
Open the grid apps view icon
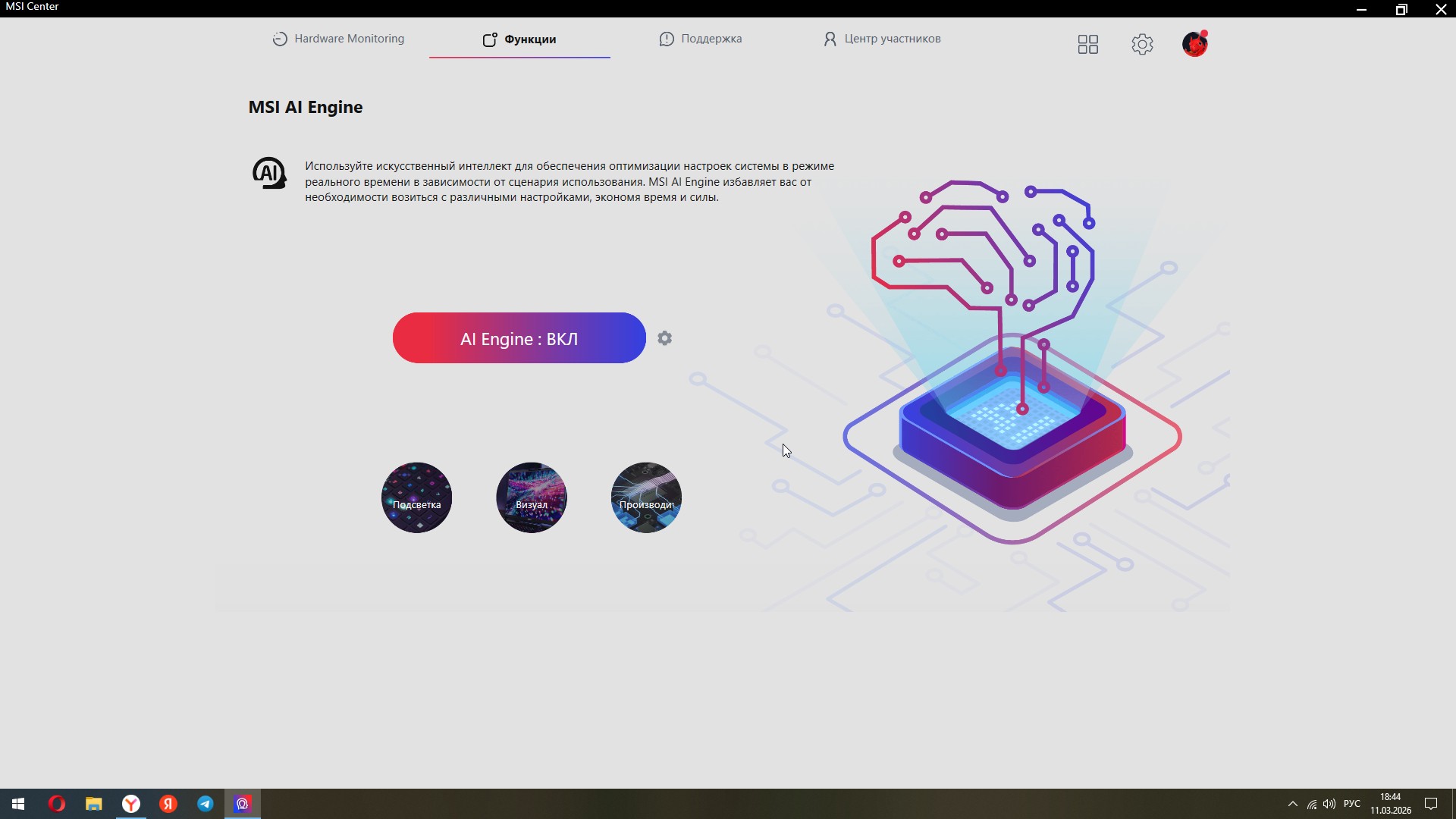pos(1088,44)
